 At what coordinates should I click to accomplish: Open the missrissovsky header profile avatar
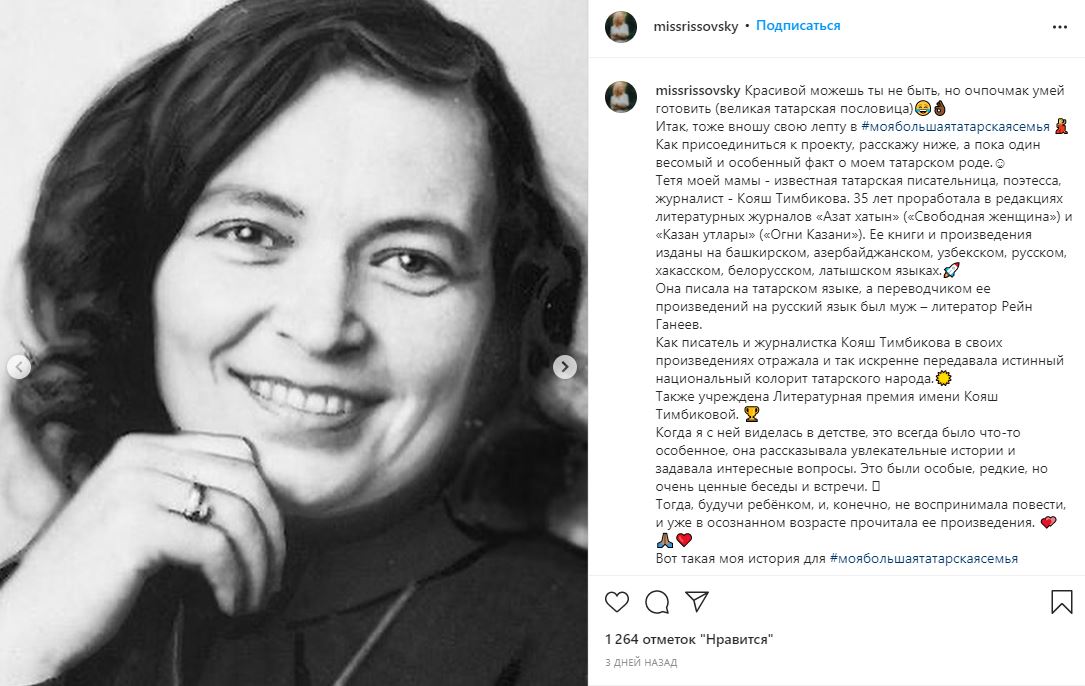click(x=621, y=27)
